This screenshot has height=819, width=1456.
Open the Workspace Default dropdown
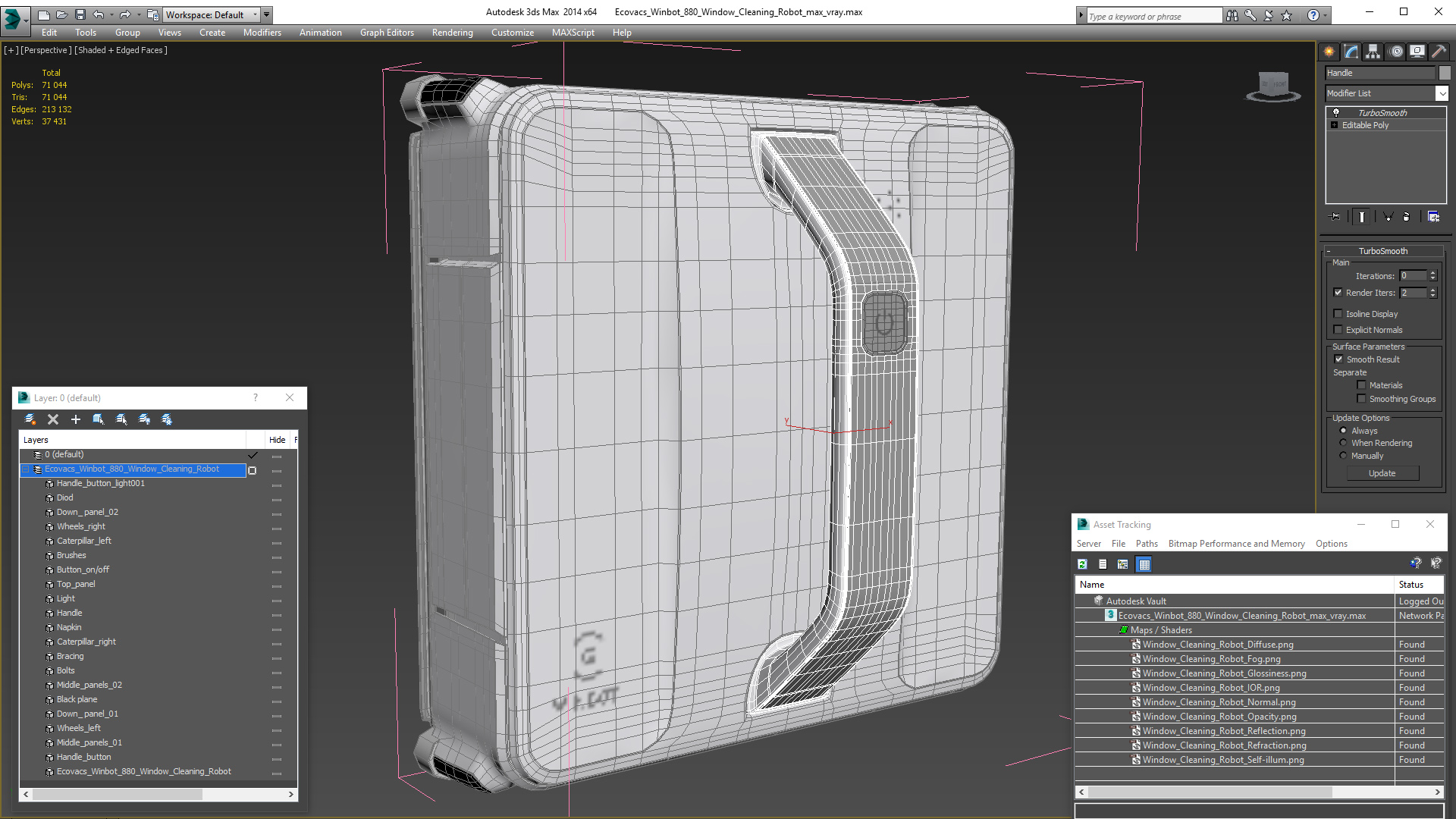coord(212,14)
